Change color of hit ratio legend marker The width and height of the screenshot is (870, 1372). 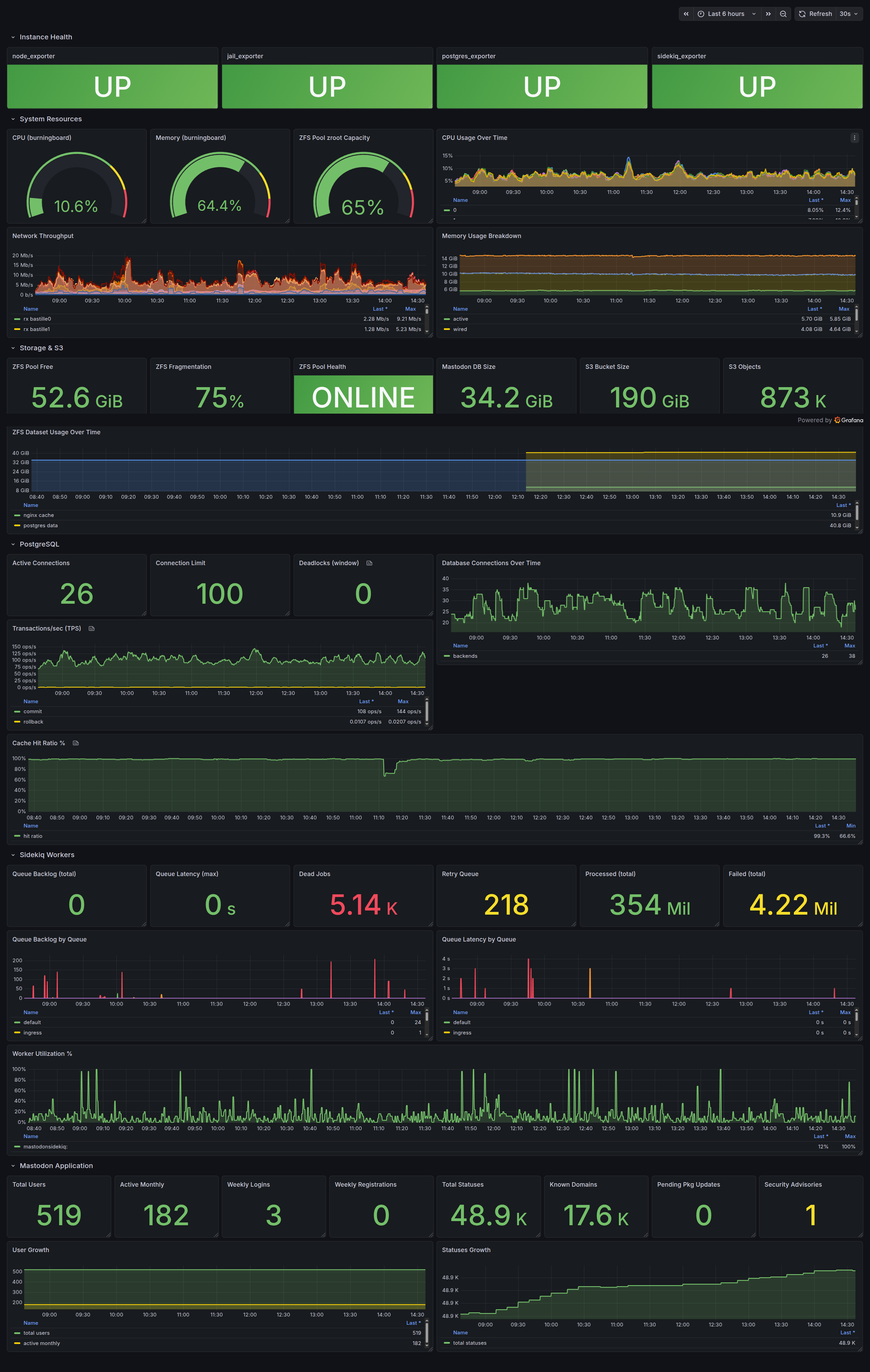[17, 836]
